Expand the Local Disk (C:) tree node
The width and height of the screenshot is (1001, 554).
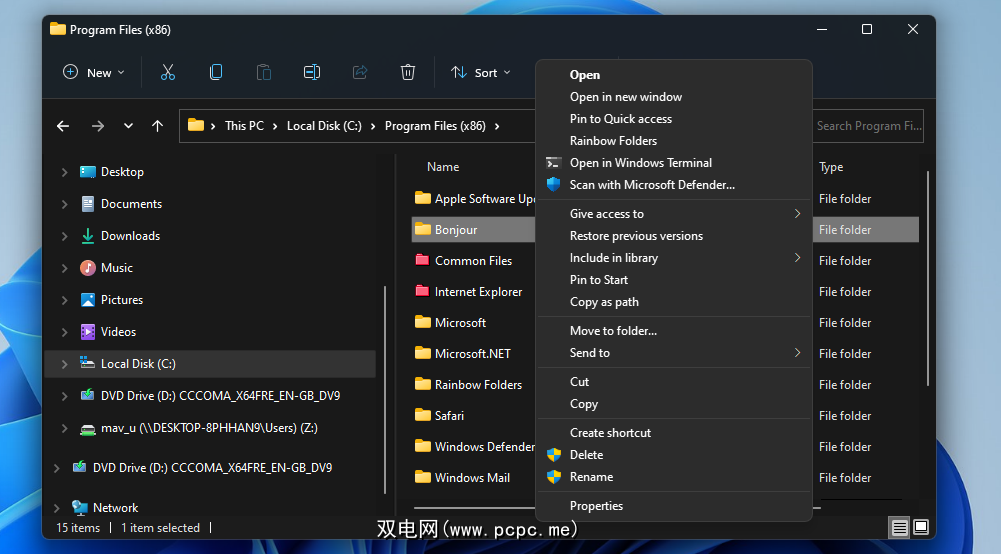65,364
